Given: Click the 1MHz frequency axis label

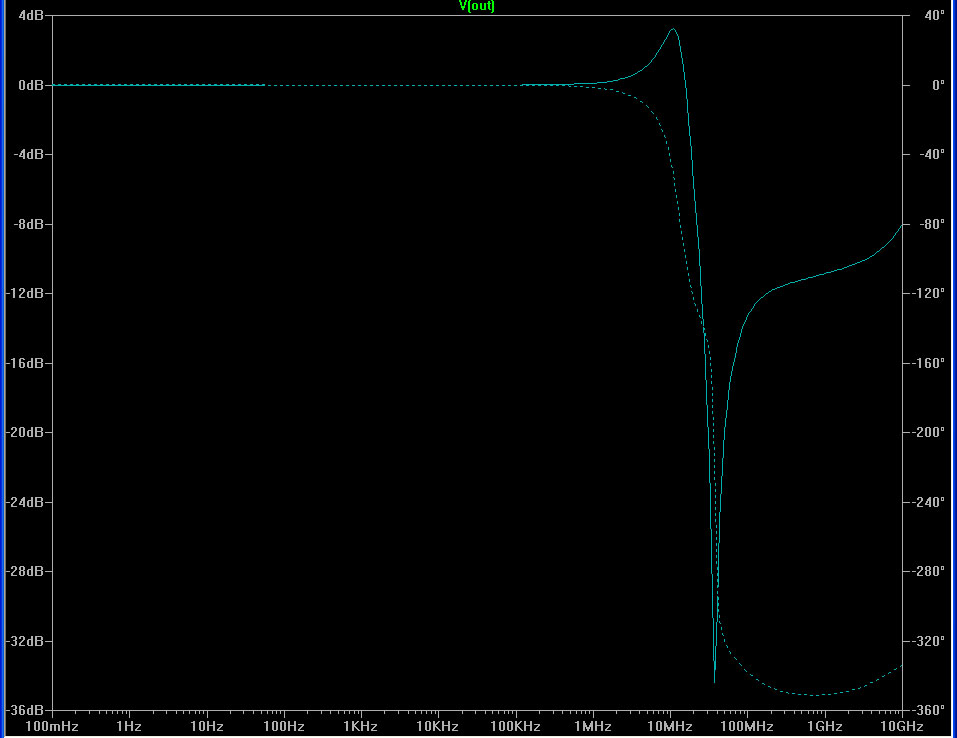Looking at the screenshot, I should click(593, 726).
